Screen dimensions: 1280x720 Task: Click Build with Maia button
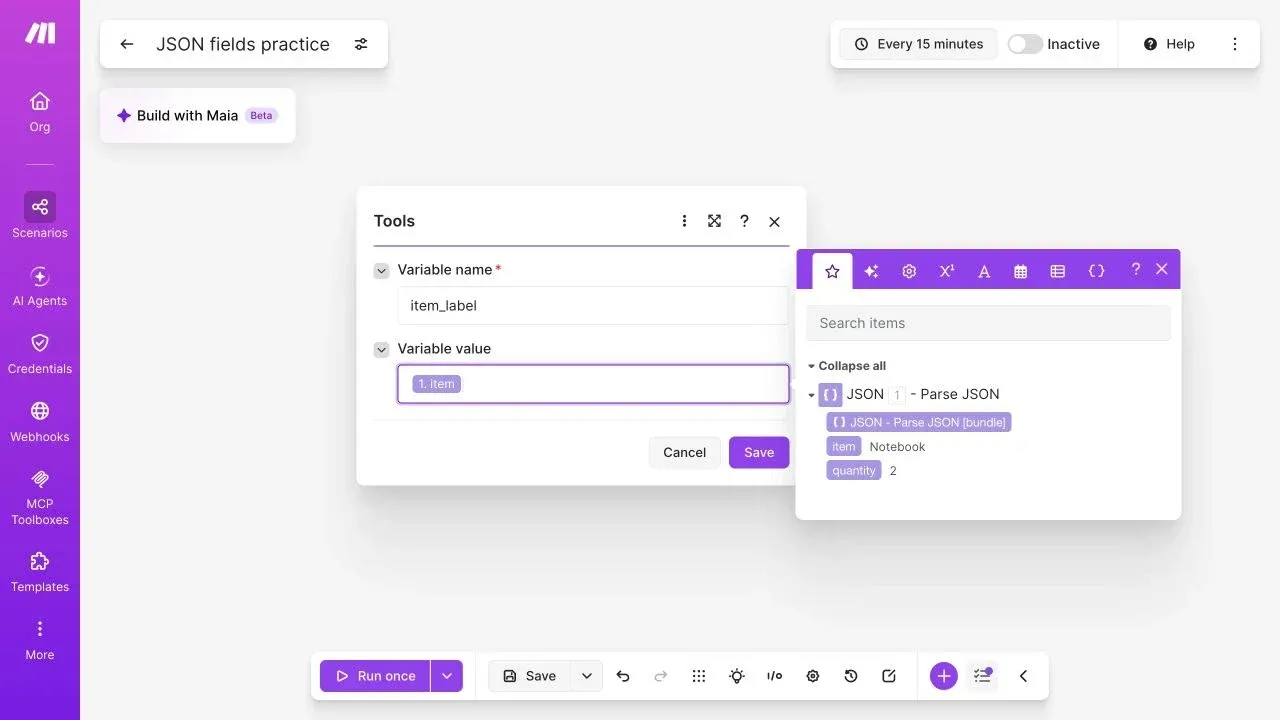click(197, 115)
